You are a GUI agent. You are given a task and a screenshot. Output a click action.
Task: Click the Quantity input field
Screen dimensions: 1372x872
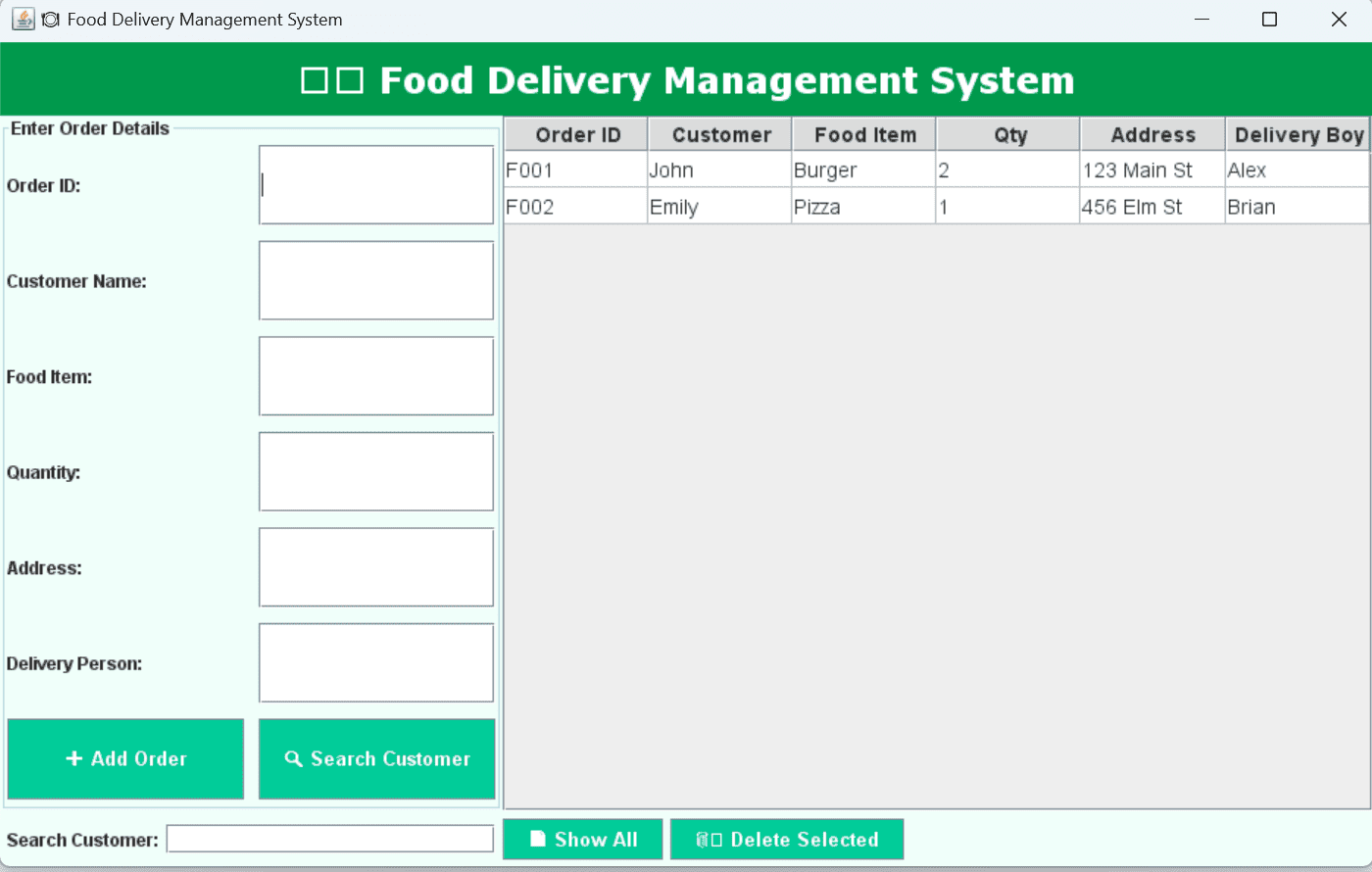coord(375,471)
